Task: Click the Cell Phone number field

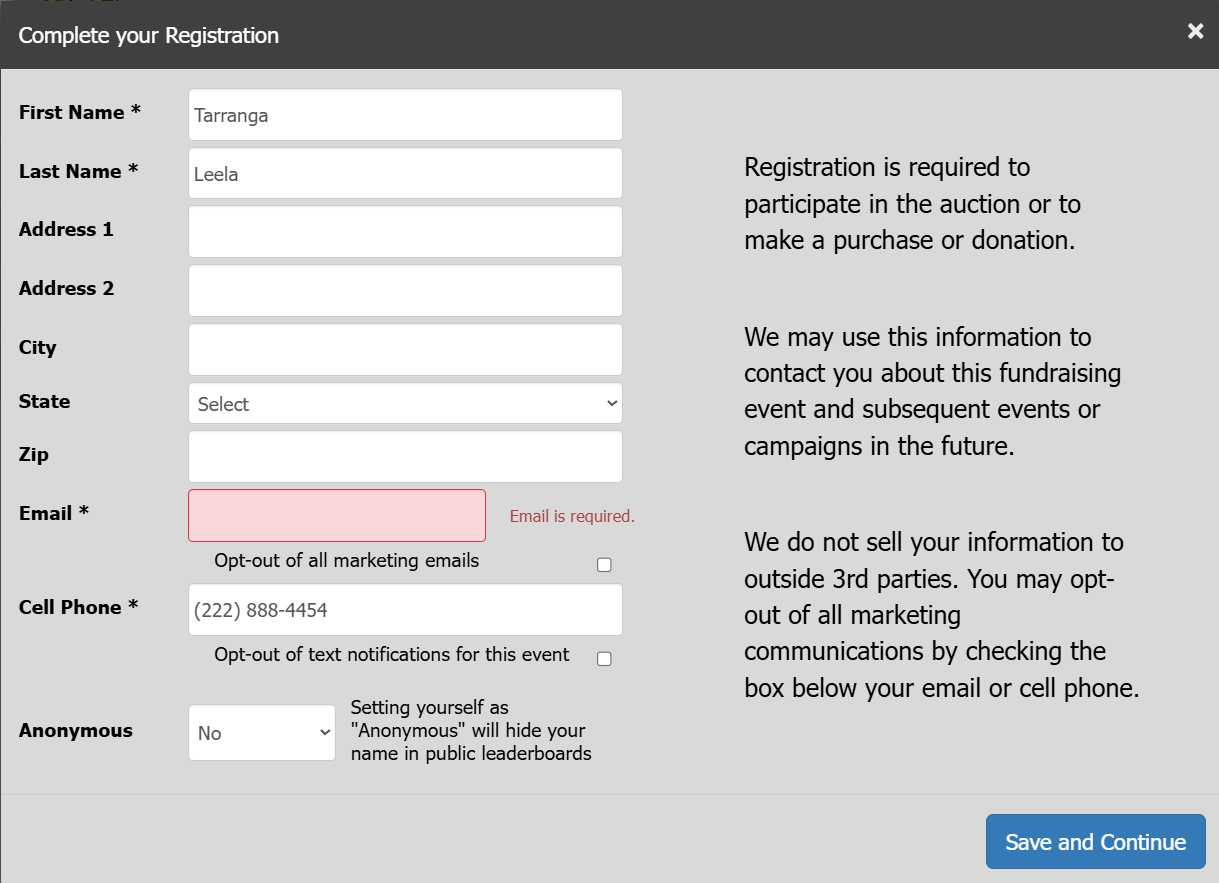Action: [405, 610]
